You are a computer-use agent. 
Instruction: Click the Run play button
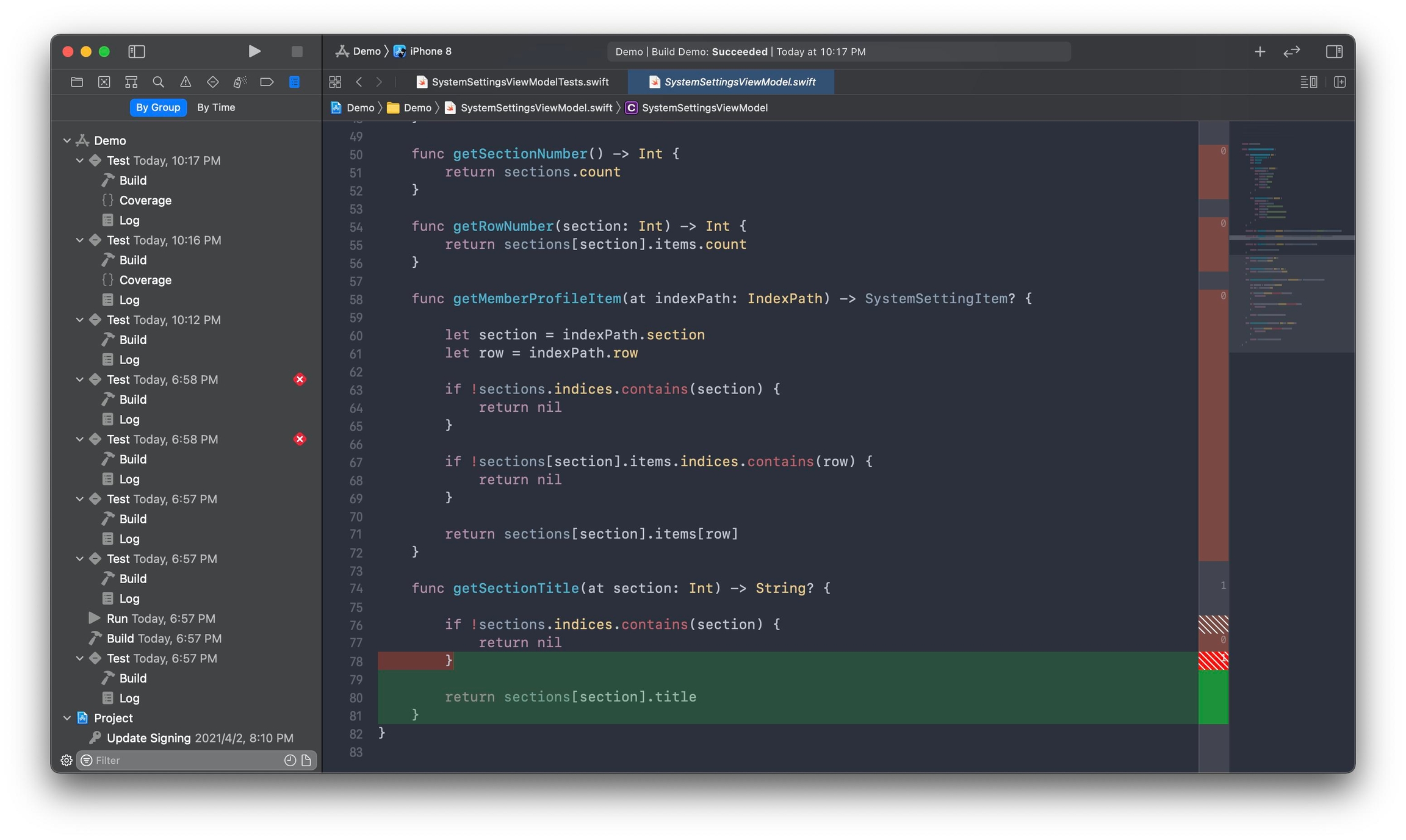254,51
